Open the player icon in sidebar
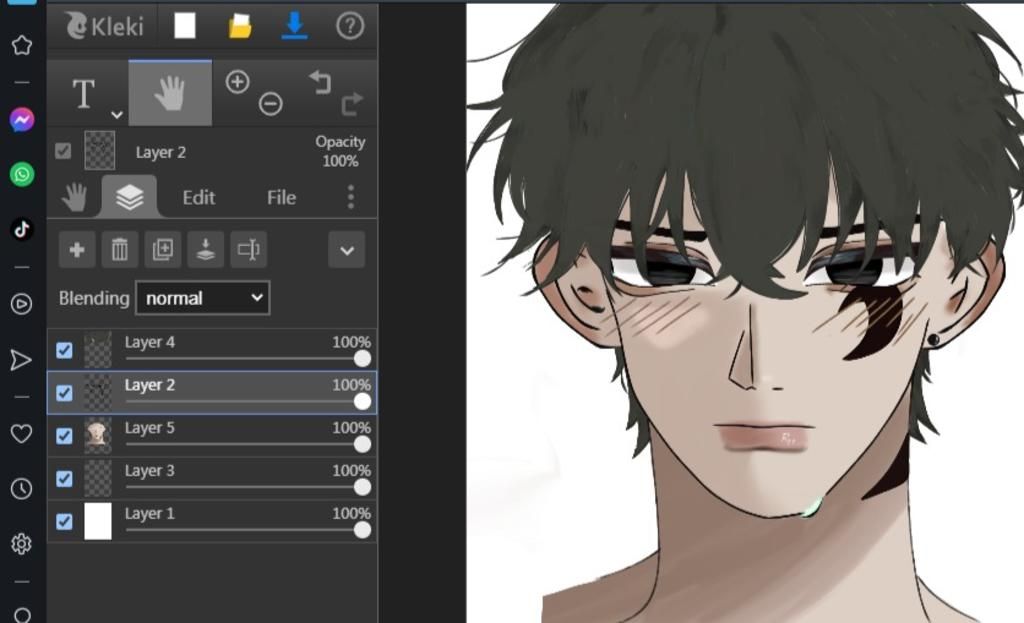Screen dimensions: 1024x623 click(x=22, y=304)
